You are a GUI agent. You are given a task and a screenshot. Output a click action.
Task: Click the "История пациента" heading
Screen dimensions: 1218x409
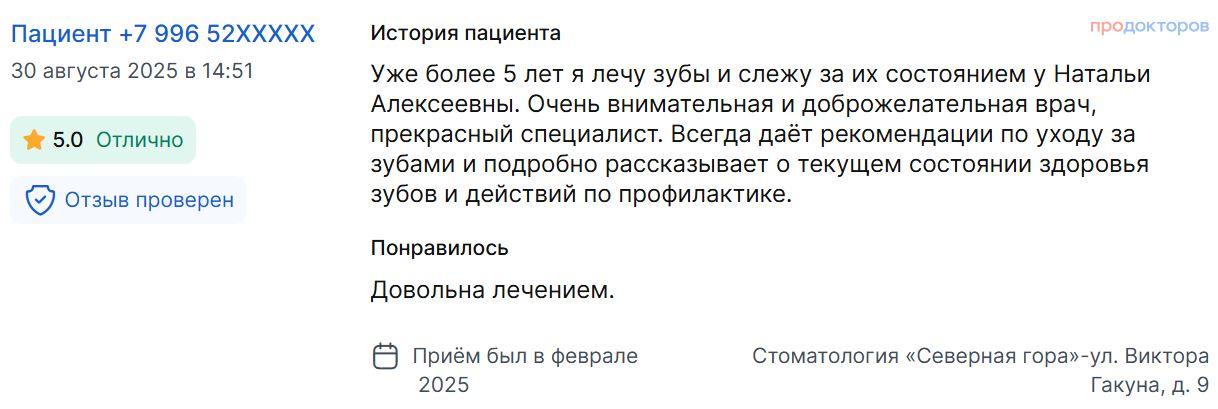pos(465,33)
